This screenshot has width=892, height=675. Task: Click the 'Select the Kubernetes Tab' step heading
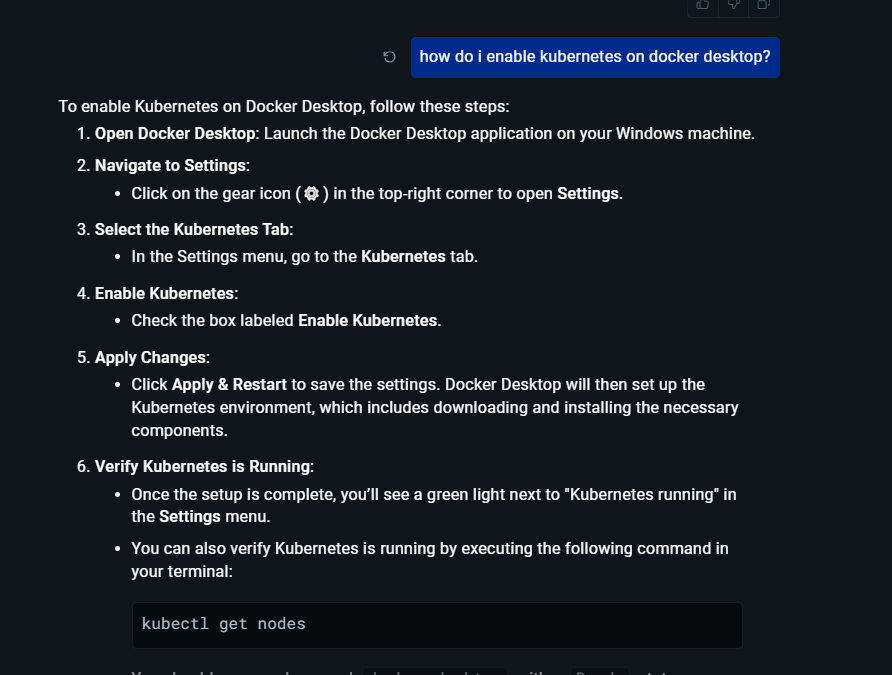point(192,230)
